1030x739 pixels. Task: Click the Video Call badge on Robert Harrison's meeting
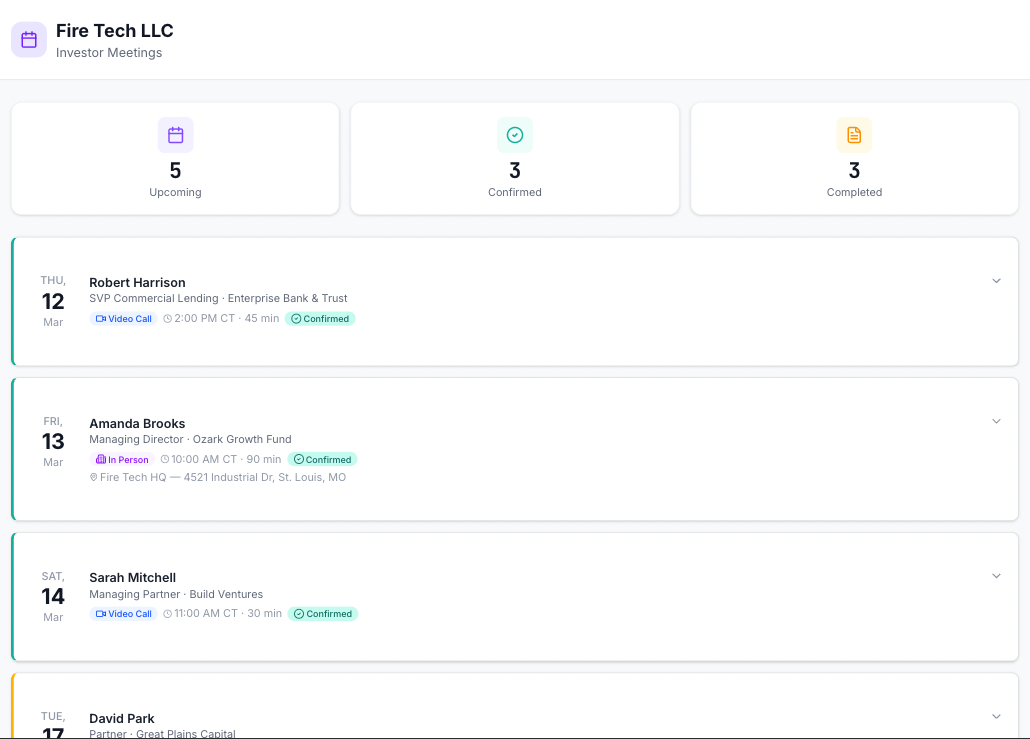click(x=123, y=319)
